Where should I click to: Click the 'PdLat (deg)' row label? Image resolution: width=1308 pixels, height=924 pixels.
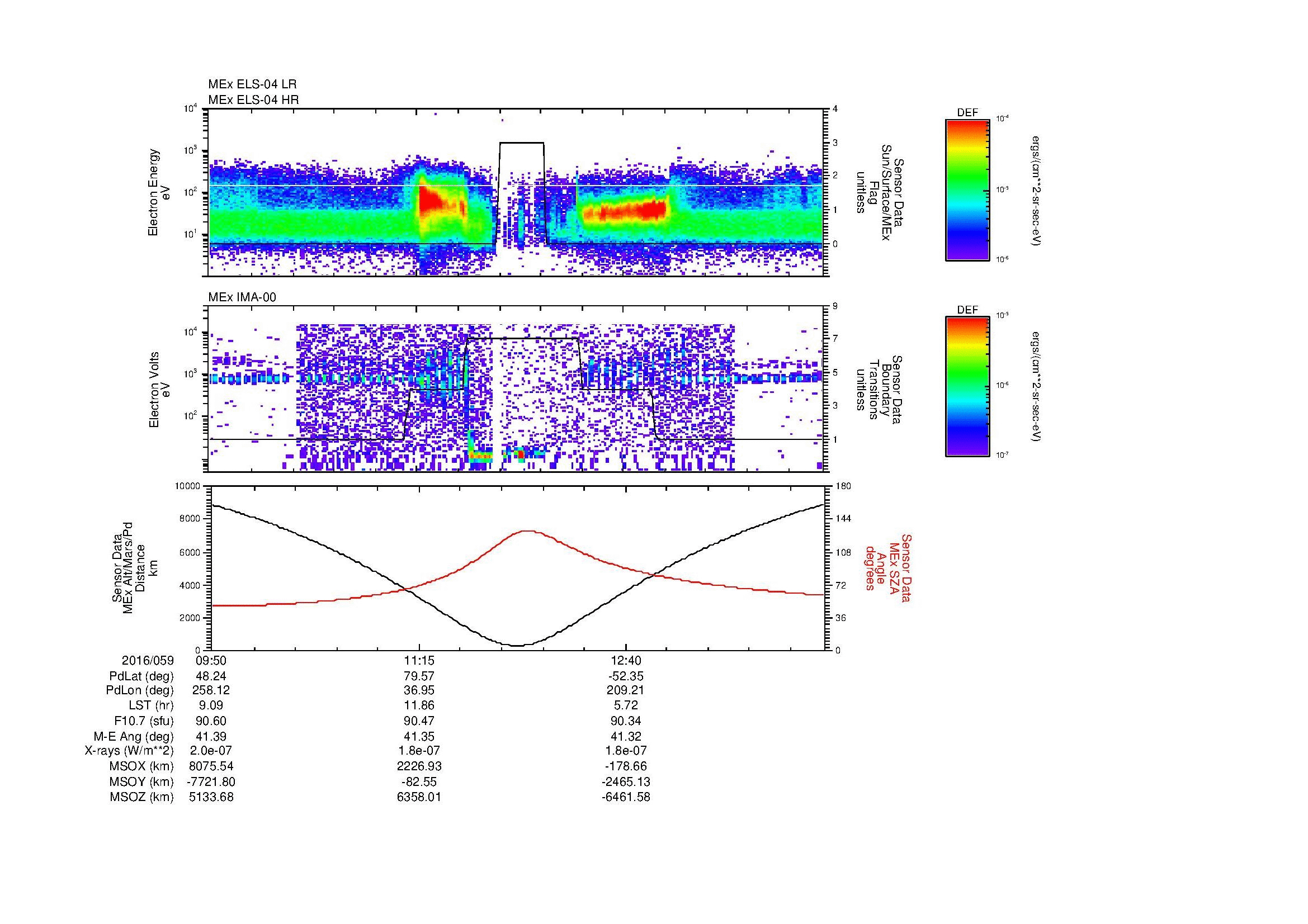[x=141, y=676]
